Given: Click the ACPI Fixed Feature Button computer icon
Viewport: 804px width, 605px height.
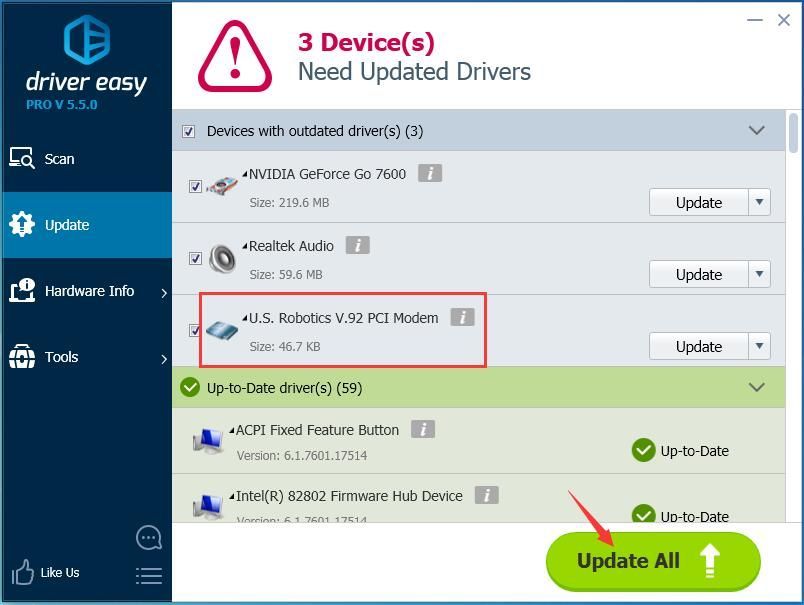Looking at the screenshot, I should coord(208,440).
